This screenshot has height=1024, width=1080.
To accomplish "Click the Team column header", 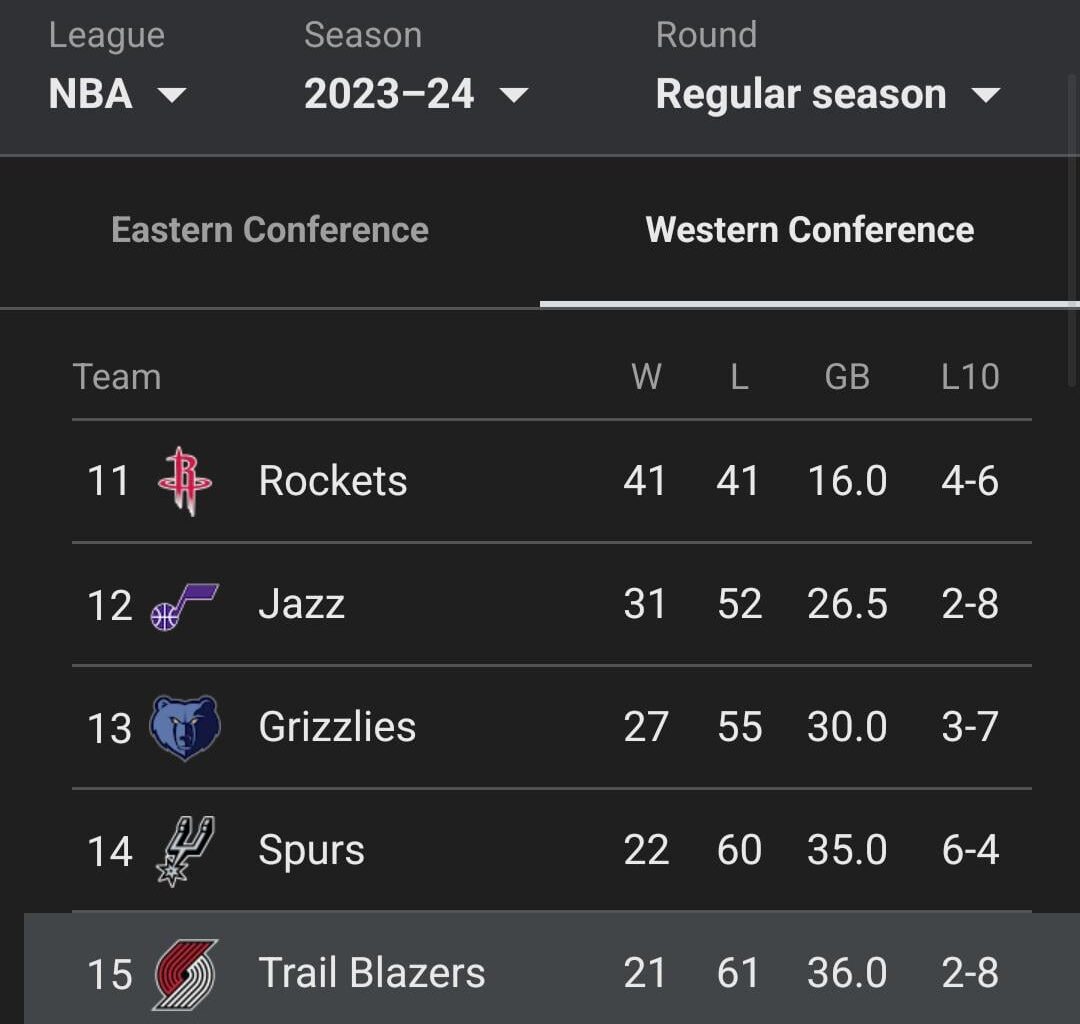I will point(117,377).
